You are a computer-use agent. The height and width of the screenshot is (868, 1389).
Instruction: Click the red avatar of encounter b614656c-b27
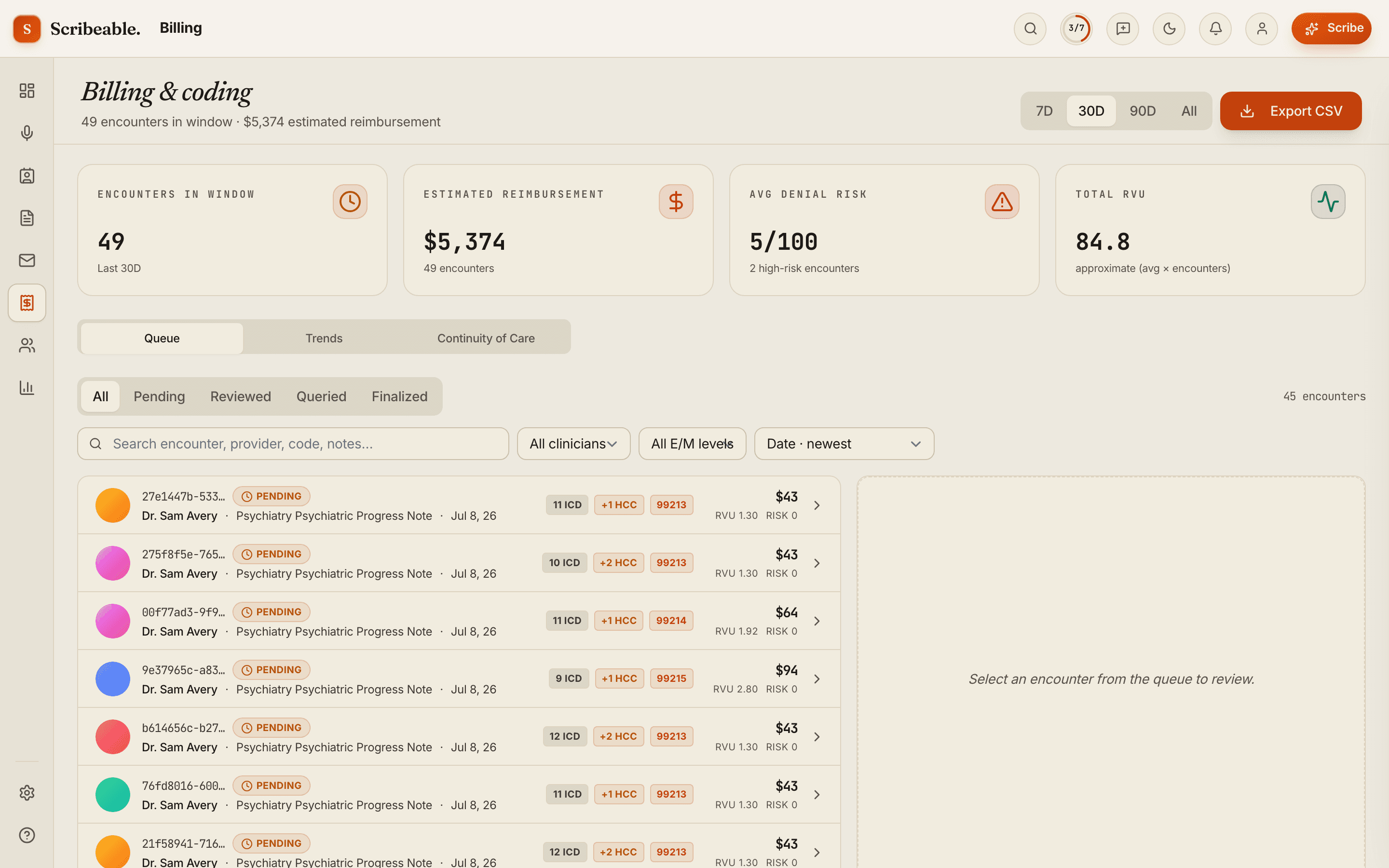(112, 736)
